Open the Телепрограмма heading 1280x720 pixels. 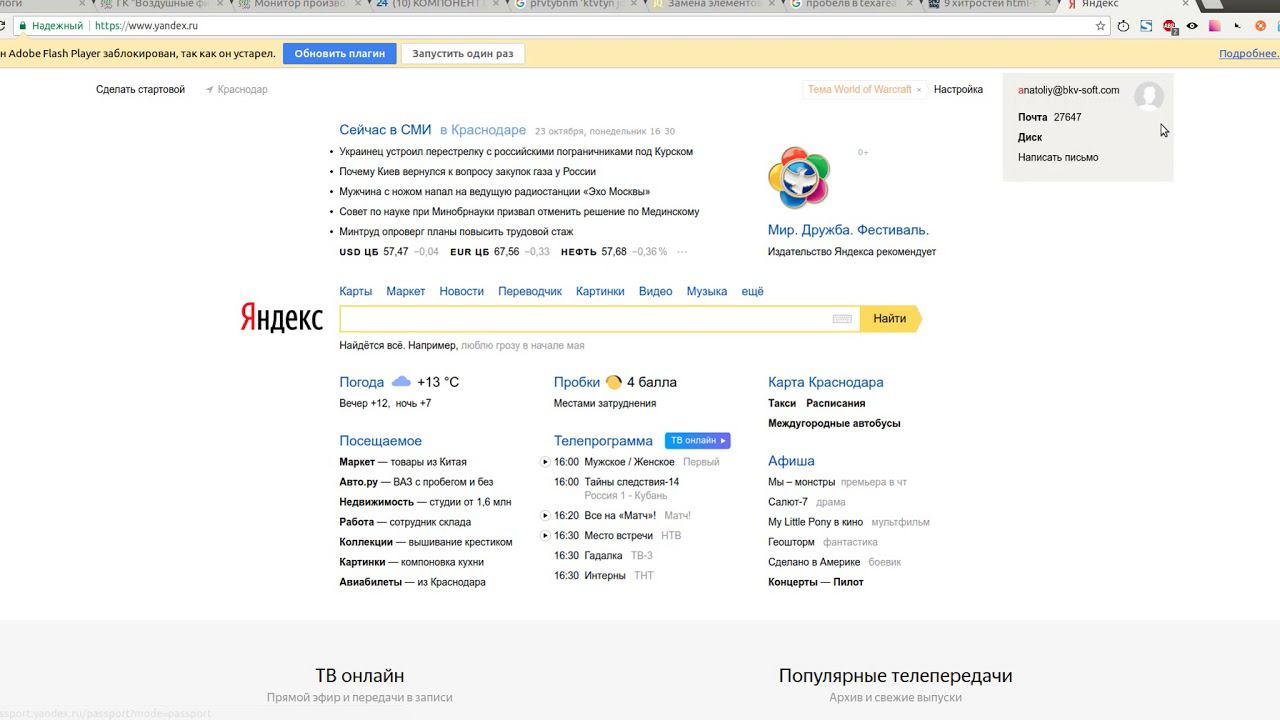603,441
